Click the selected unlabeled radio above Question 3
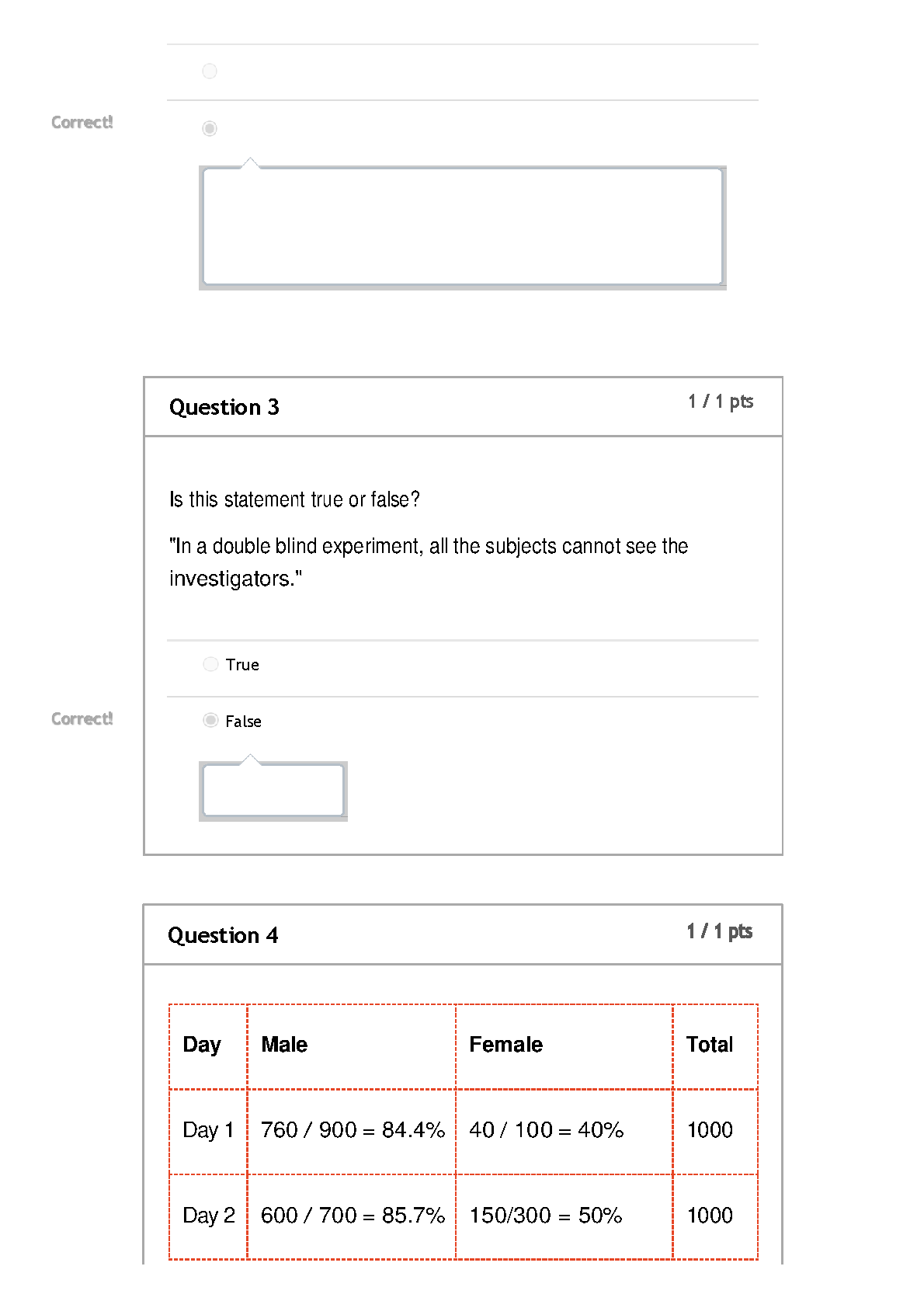The width and height of the screenshot is (924, 1308). [x=210, y=128]
